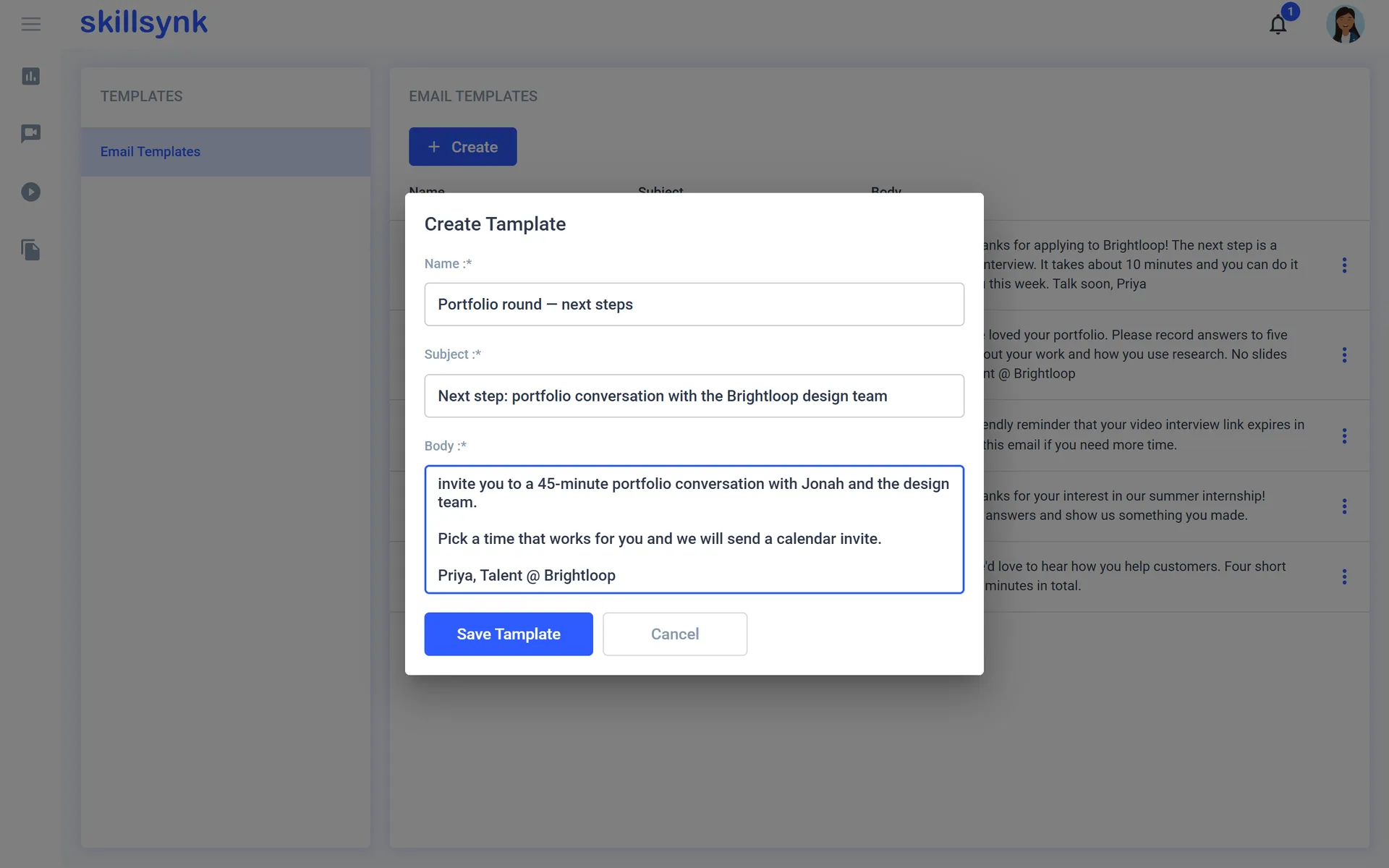Go to the skillsynk logo home

click(x=143, y=22)
